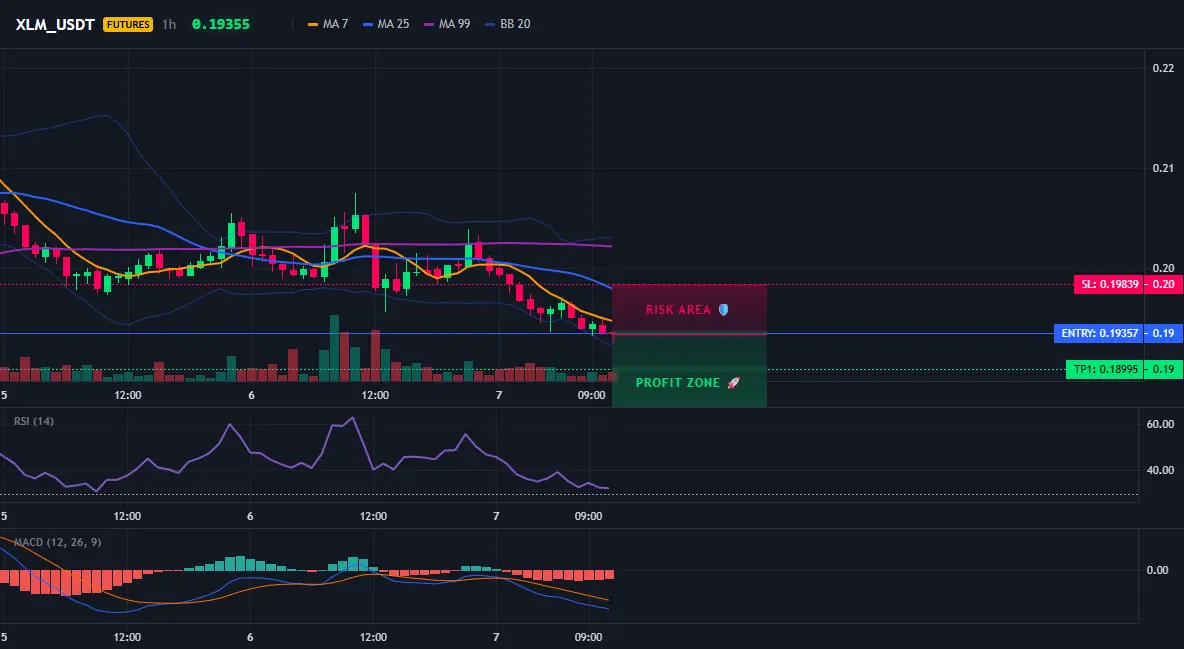Click the 0.21 price axis label
The image size is (1184, 649).
[1164, 168]
